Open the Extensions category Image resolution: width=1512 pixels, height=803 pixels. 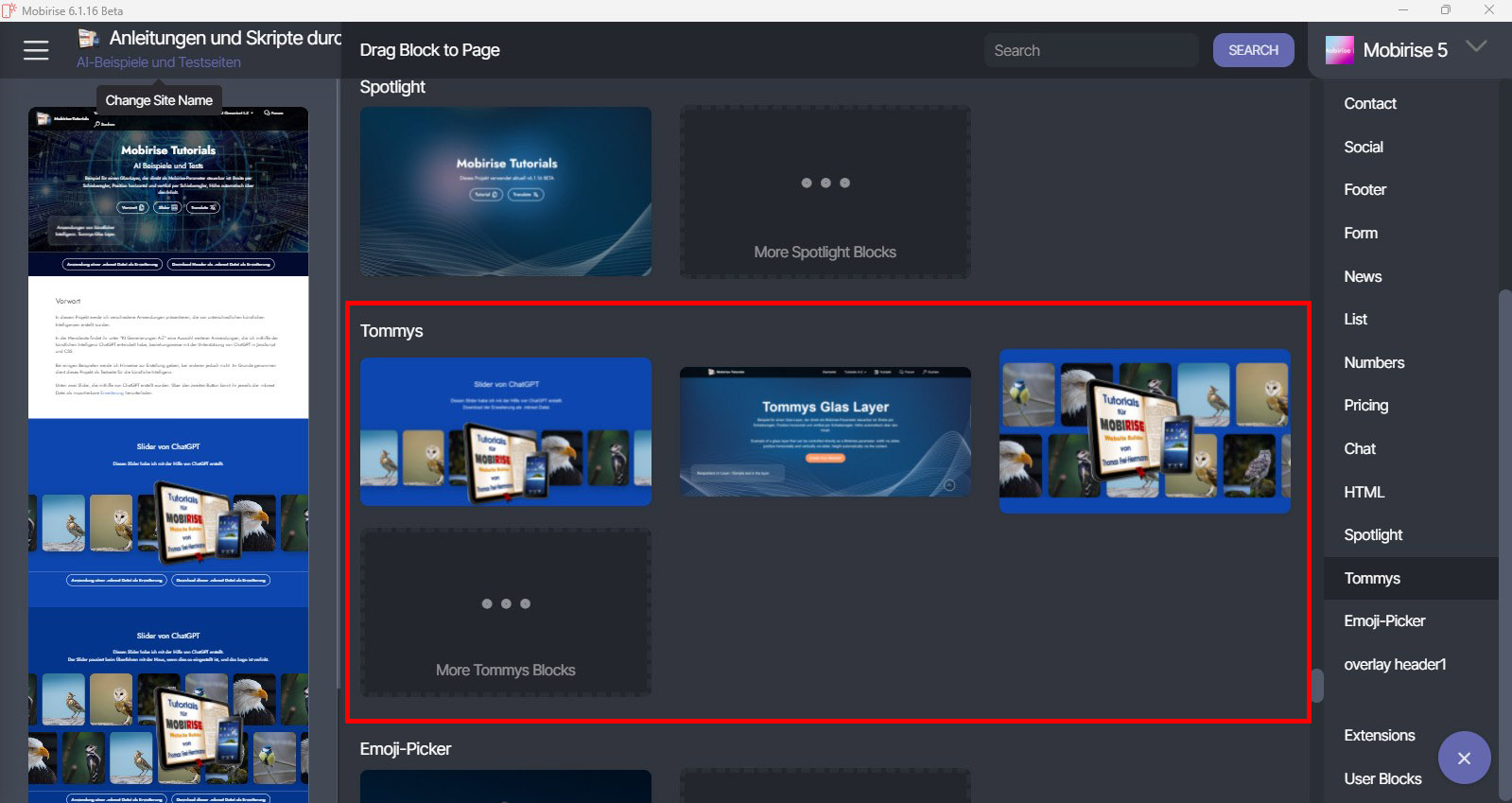coord(1380,735)
